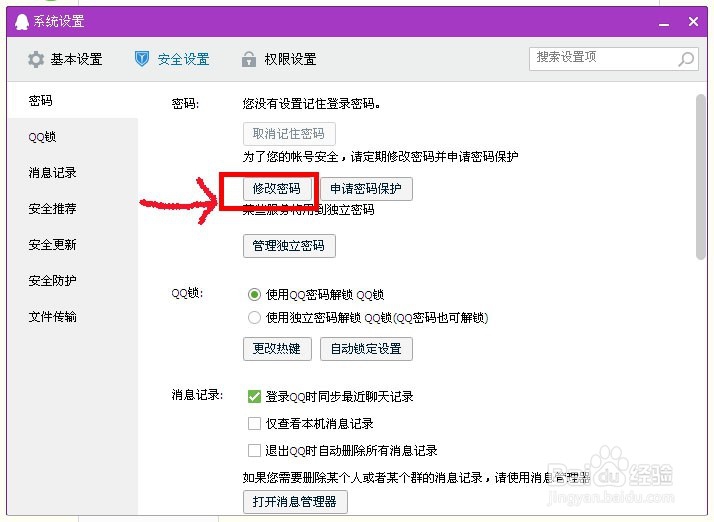Click the vertical scrollbar thumb
Screen dimensions: 714x522
701,177
